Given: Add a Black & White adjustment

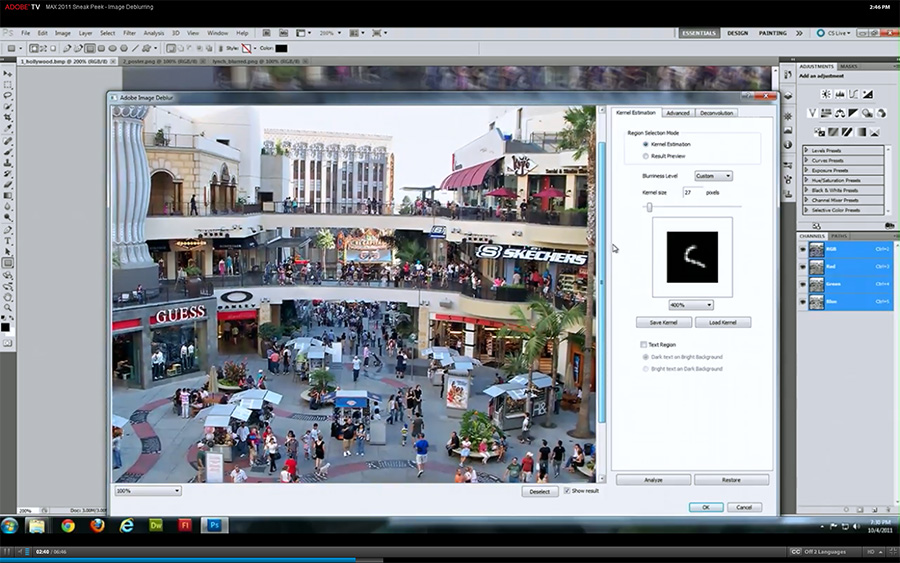Looking at the screenshot, I should pos(854,113).
